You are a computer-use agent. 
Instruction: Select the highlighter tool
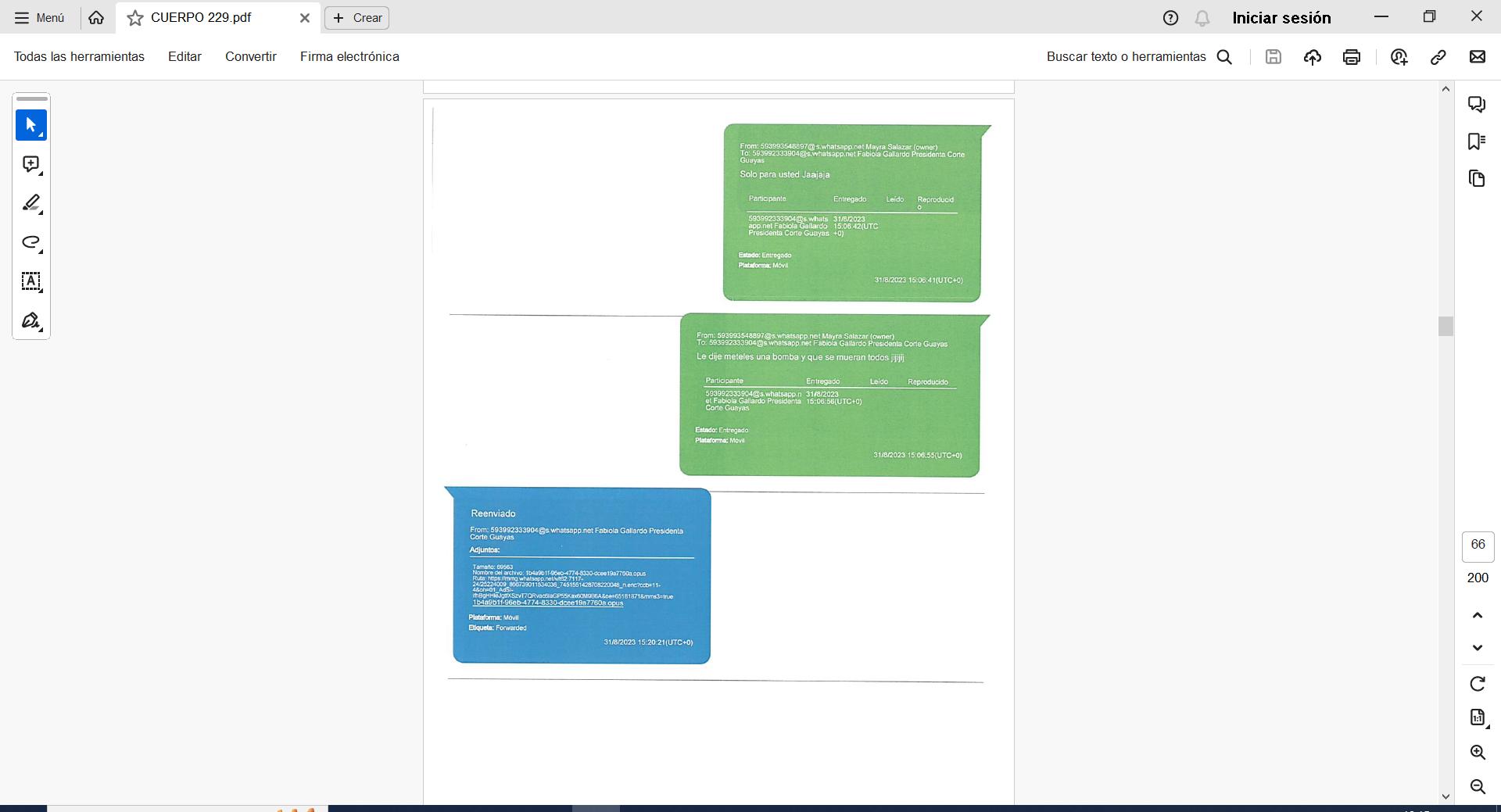(x=31, y=203)
